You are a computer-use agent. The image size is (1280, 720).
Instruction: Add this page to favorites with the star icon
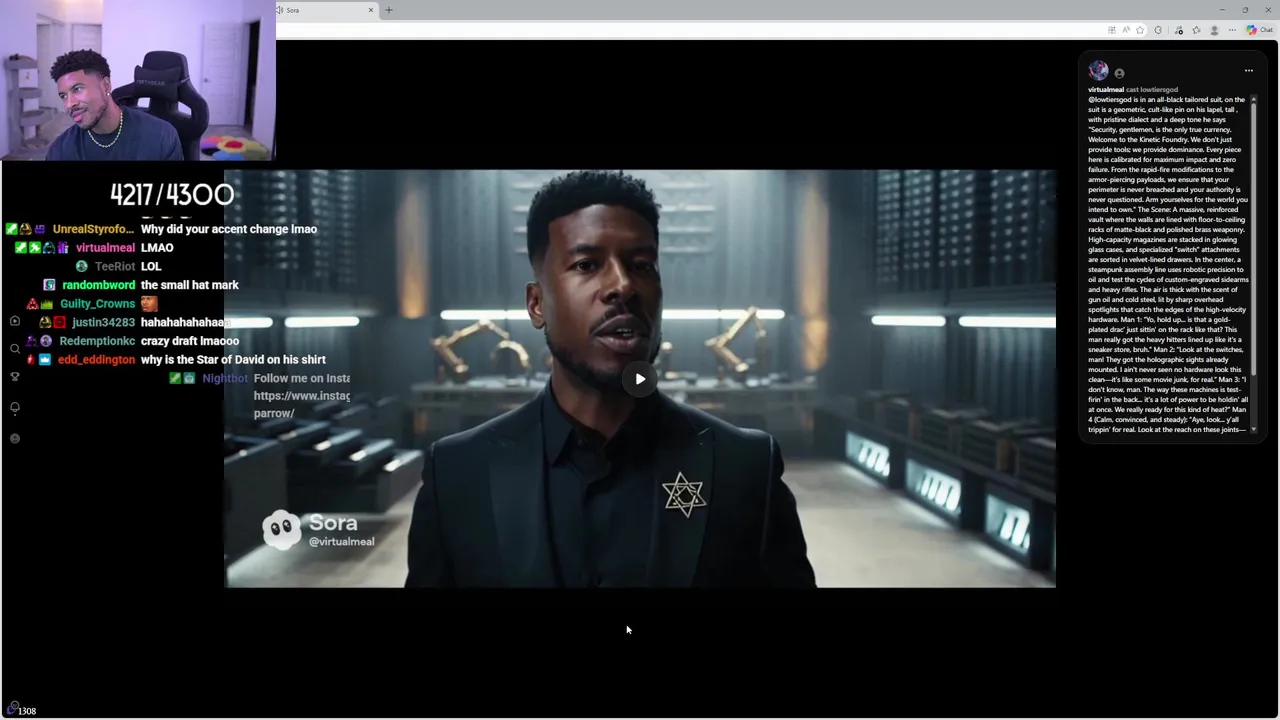1140,30
